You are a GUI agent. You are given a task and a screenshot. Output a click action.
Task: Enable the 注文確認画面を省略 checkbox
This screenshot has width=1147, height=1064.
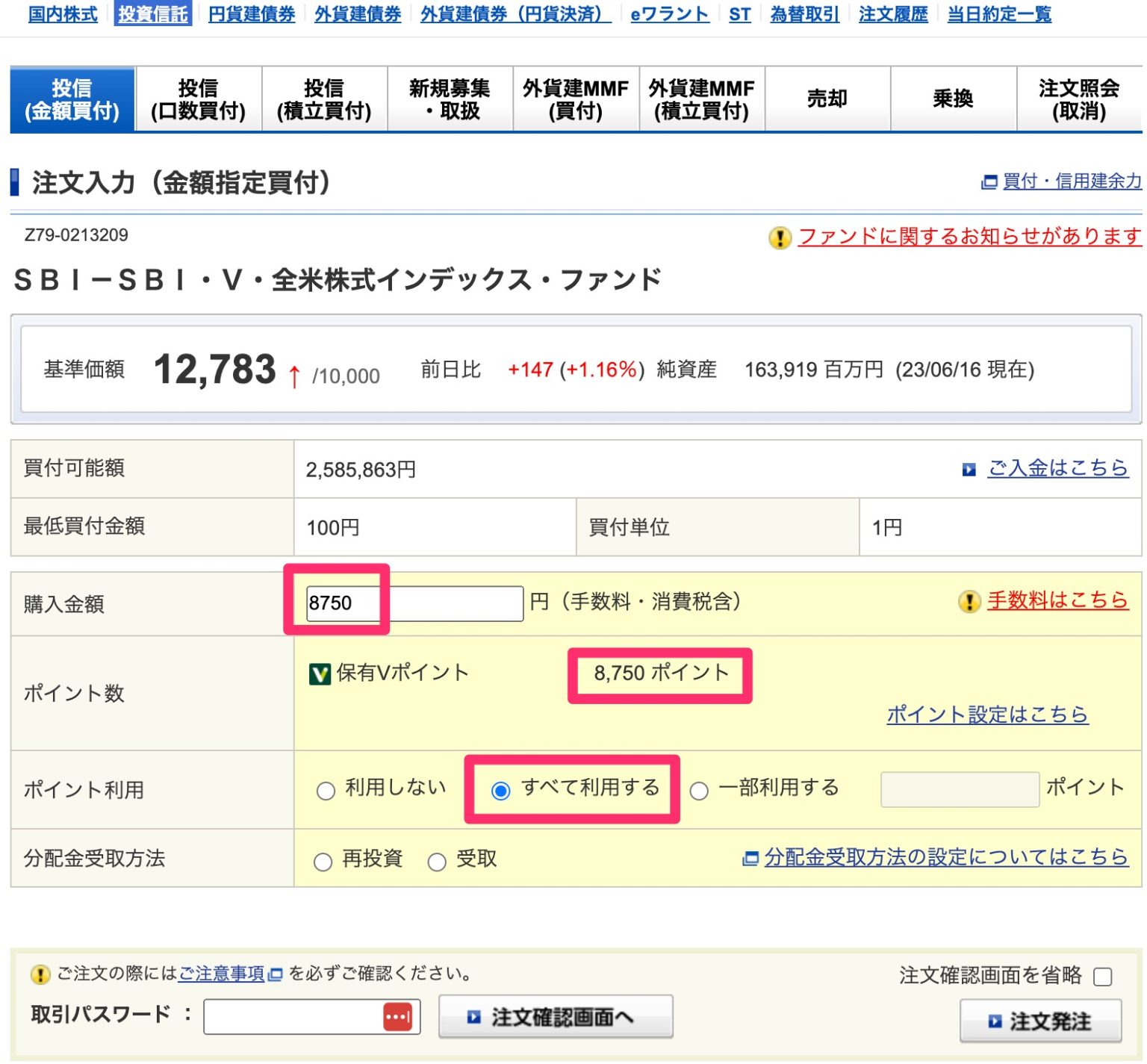click(x=1101, y=975)
